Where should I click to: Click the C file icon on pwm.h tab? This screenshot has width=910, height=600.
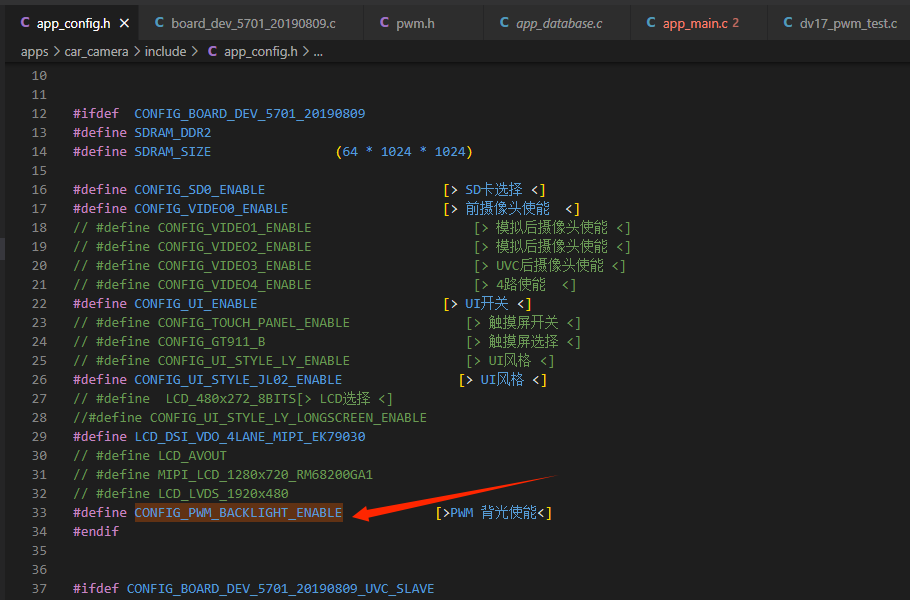(x=384, y=23)
